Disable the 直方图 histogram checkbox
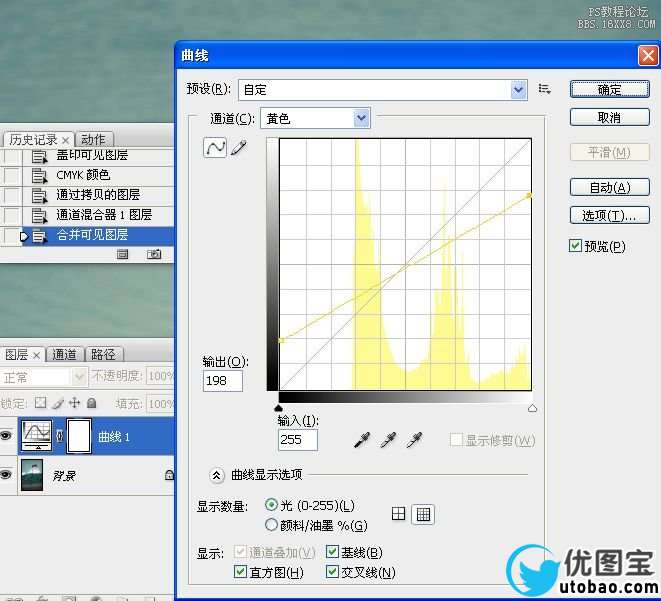 tap(240, 572)
